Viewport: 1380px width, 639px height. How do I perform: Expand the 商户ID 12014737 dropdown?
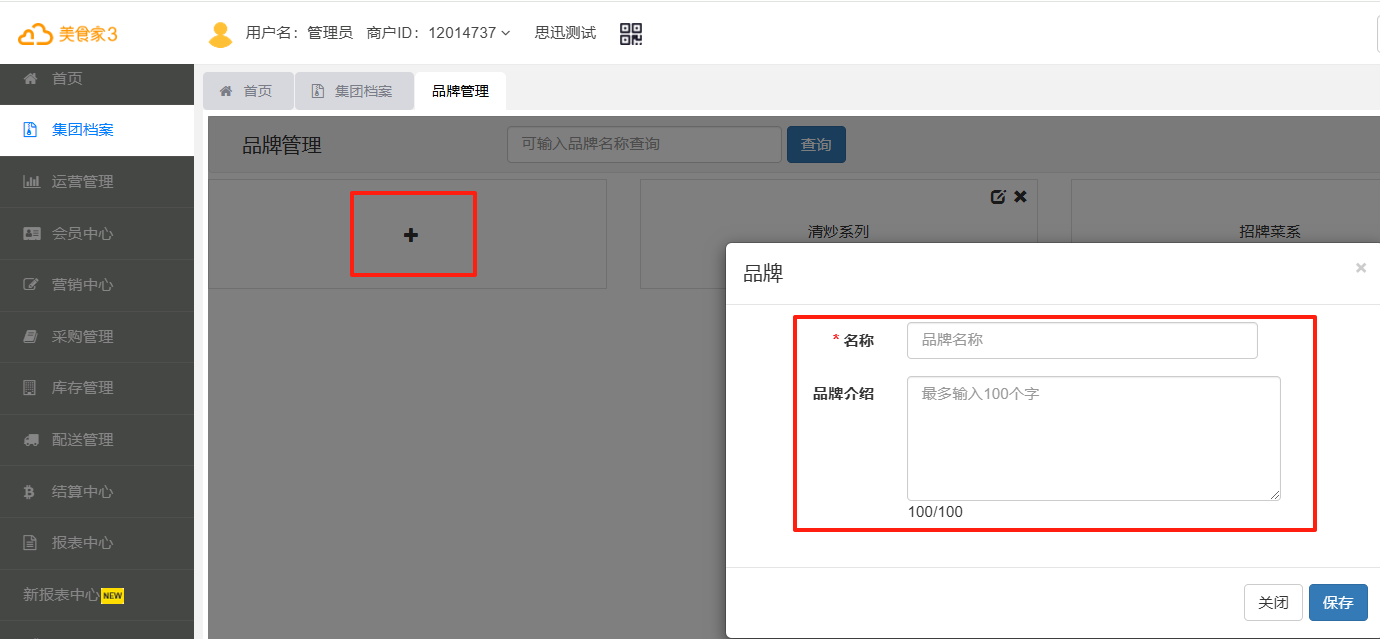[439, 33]
